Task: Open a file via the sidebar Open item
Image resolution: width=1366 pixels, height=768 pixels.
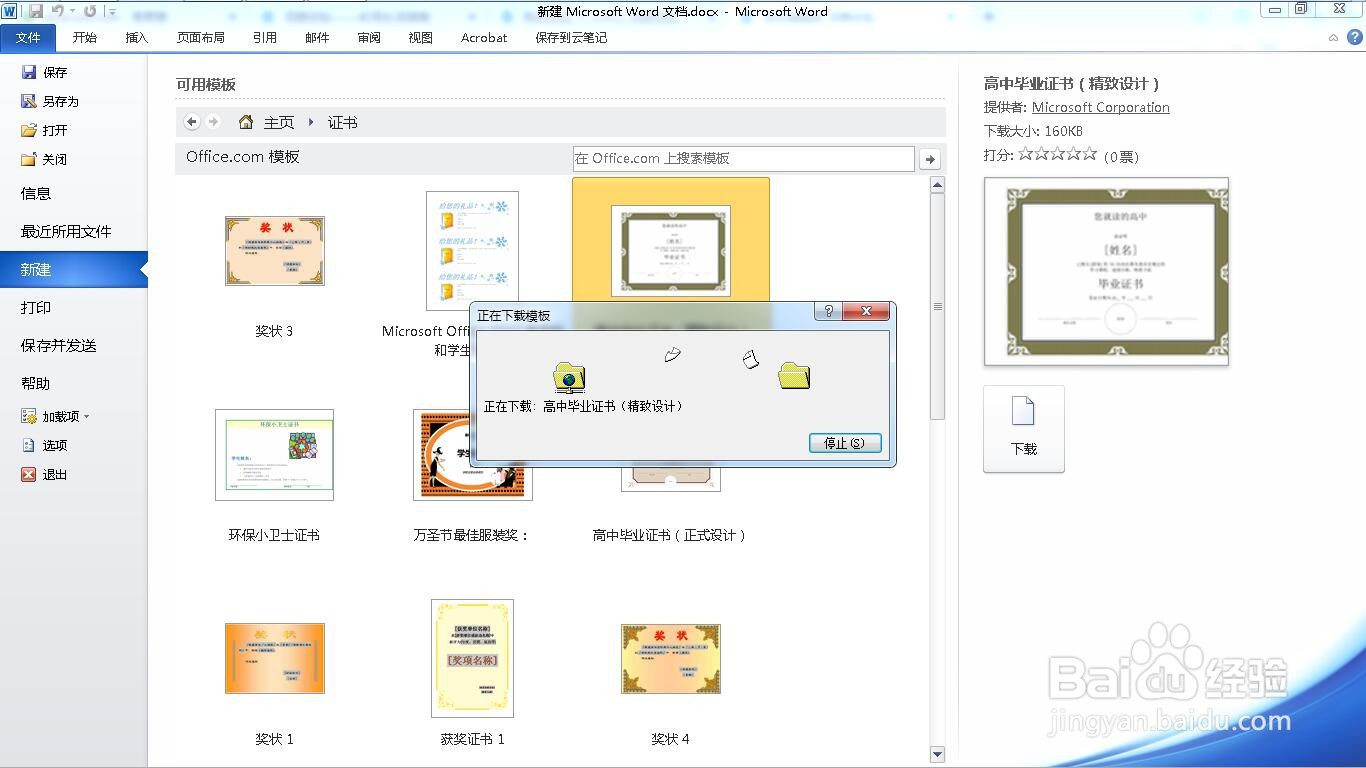Action: point(45,130)
